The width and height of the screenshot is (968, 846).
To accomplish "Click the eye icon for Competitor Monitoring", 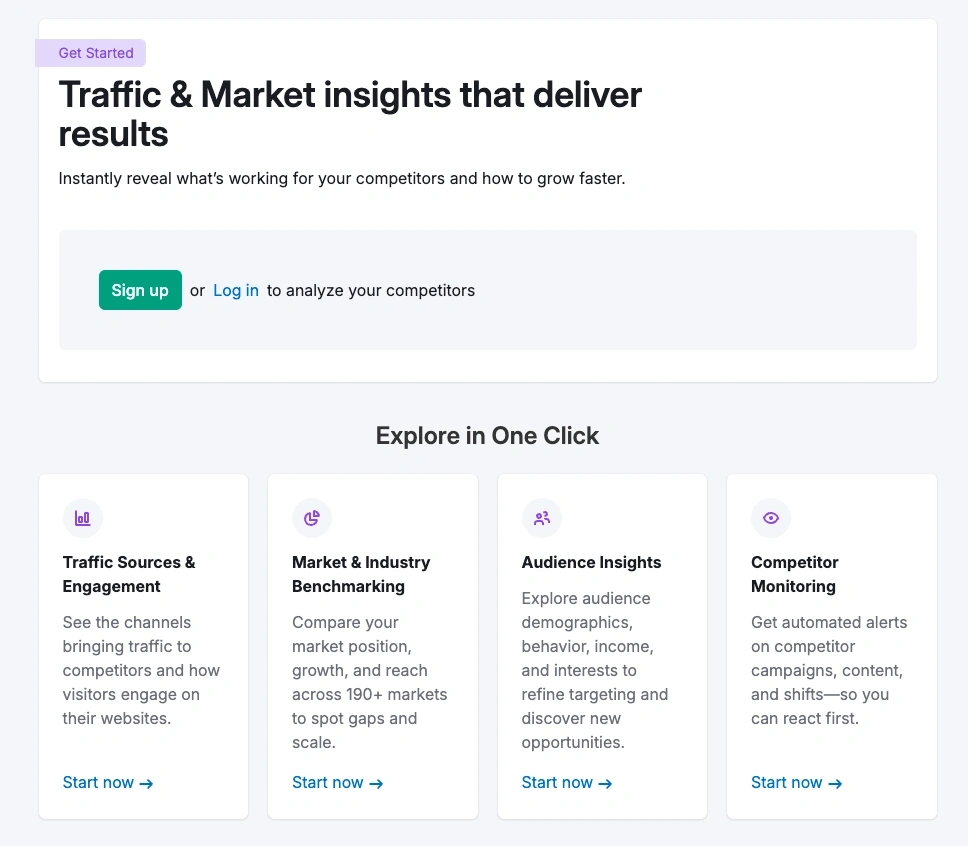I will [770, 518].
